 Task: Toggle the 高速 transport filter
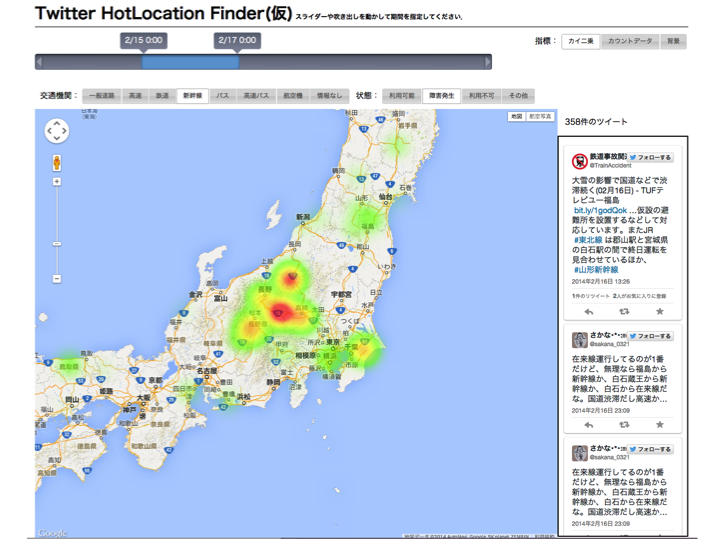(135, 96)
